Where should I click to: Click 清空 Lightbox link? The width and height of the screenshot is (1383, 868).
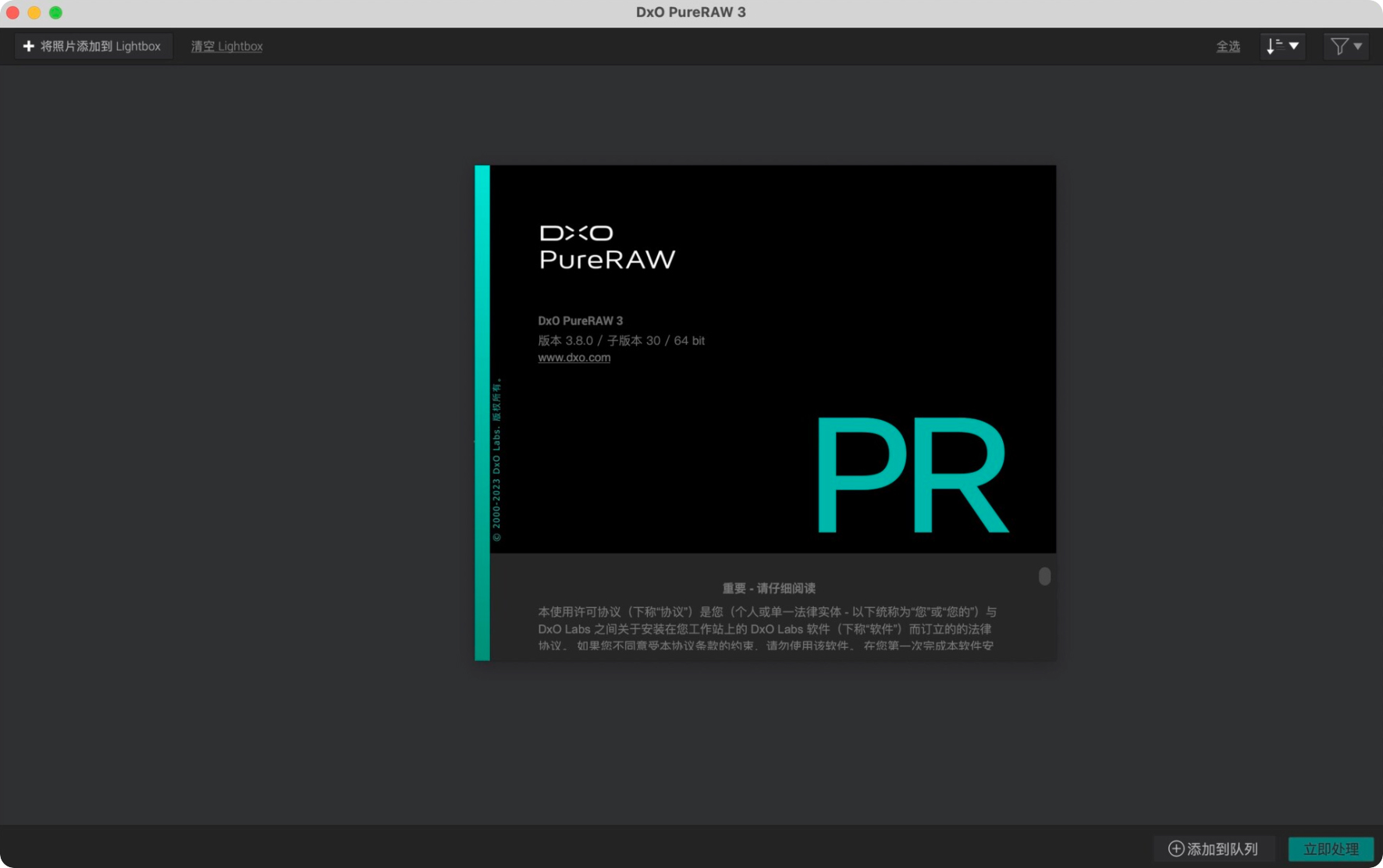point(226,46)
